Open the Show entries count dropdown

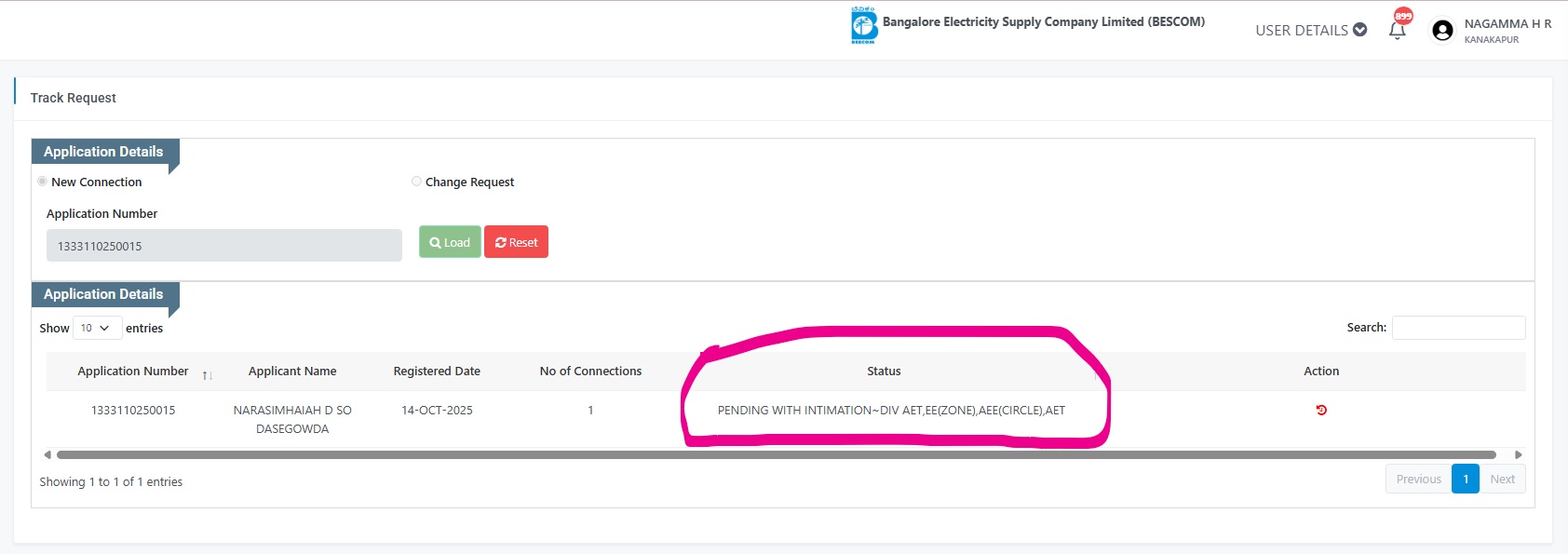tap(97, 328)
